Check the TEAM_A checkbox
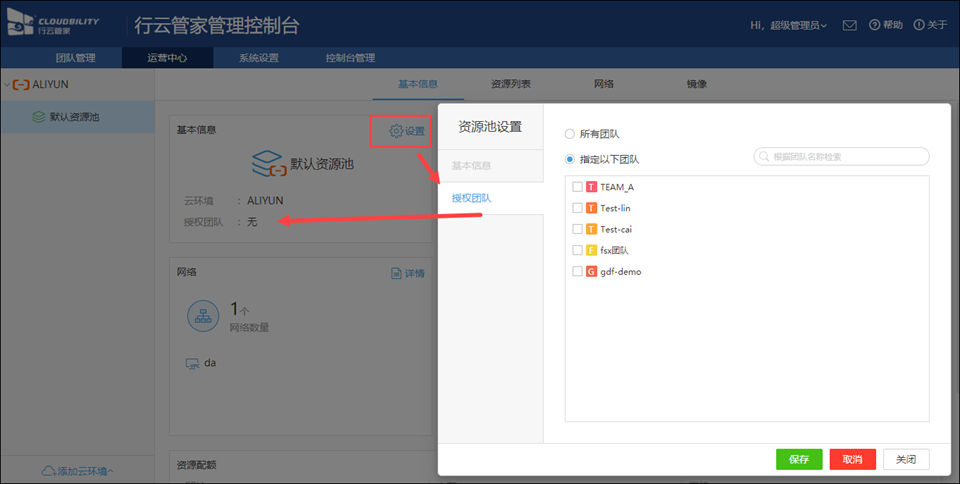 point(577,187)
